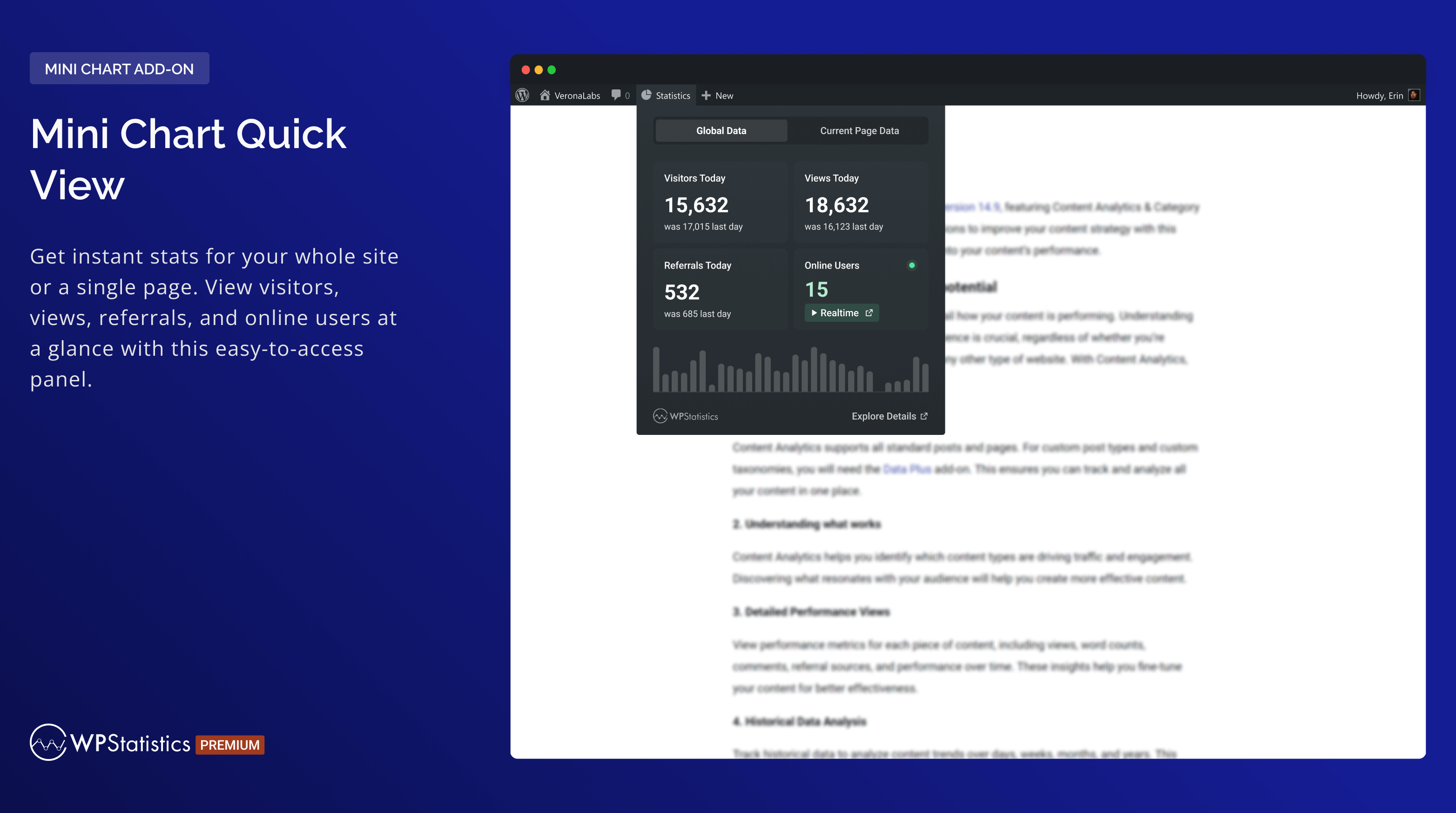The height and width of the screenshot is (813, 1456).
Task: Click the red close window dot
Action: pyautogui.click(x=526, y=69)
